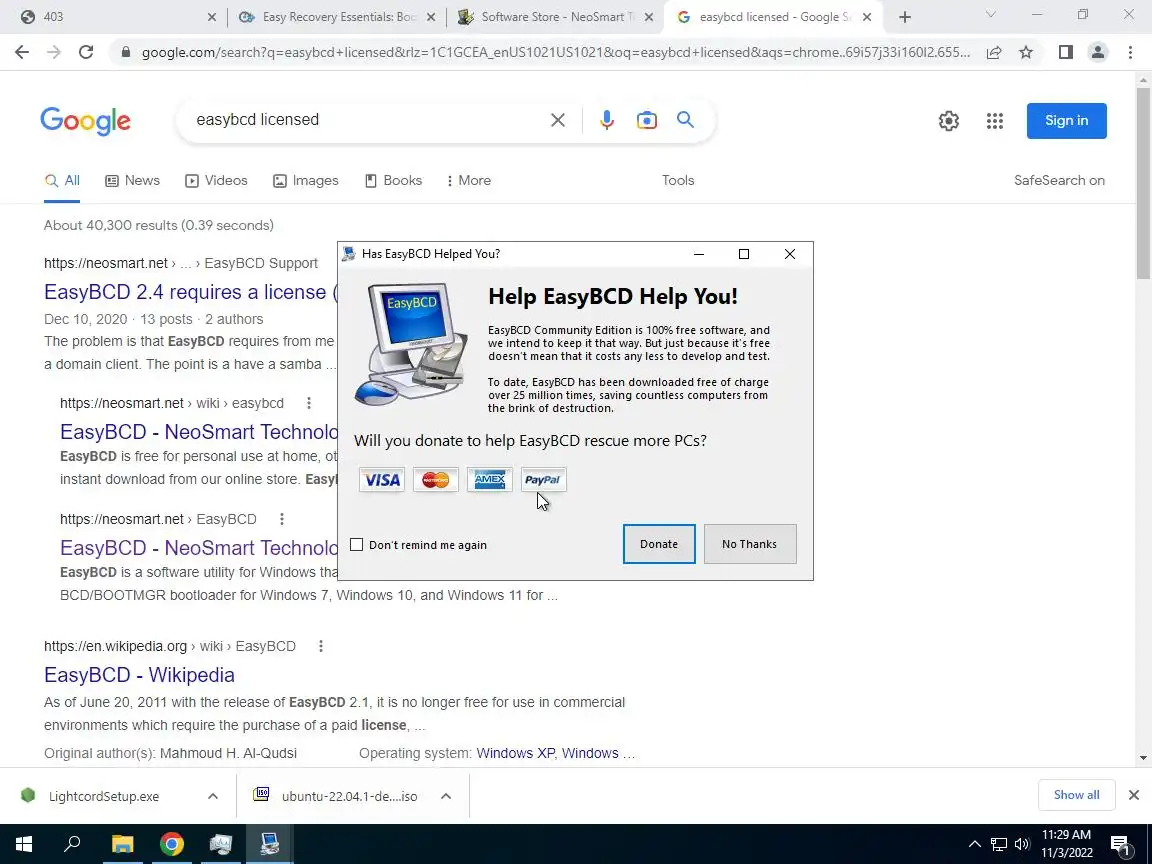Close the easybcd licensed Google tab
Image resolution: width=1152 pixels, height=864 pixels.
tap(867, 17)
